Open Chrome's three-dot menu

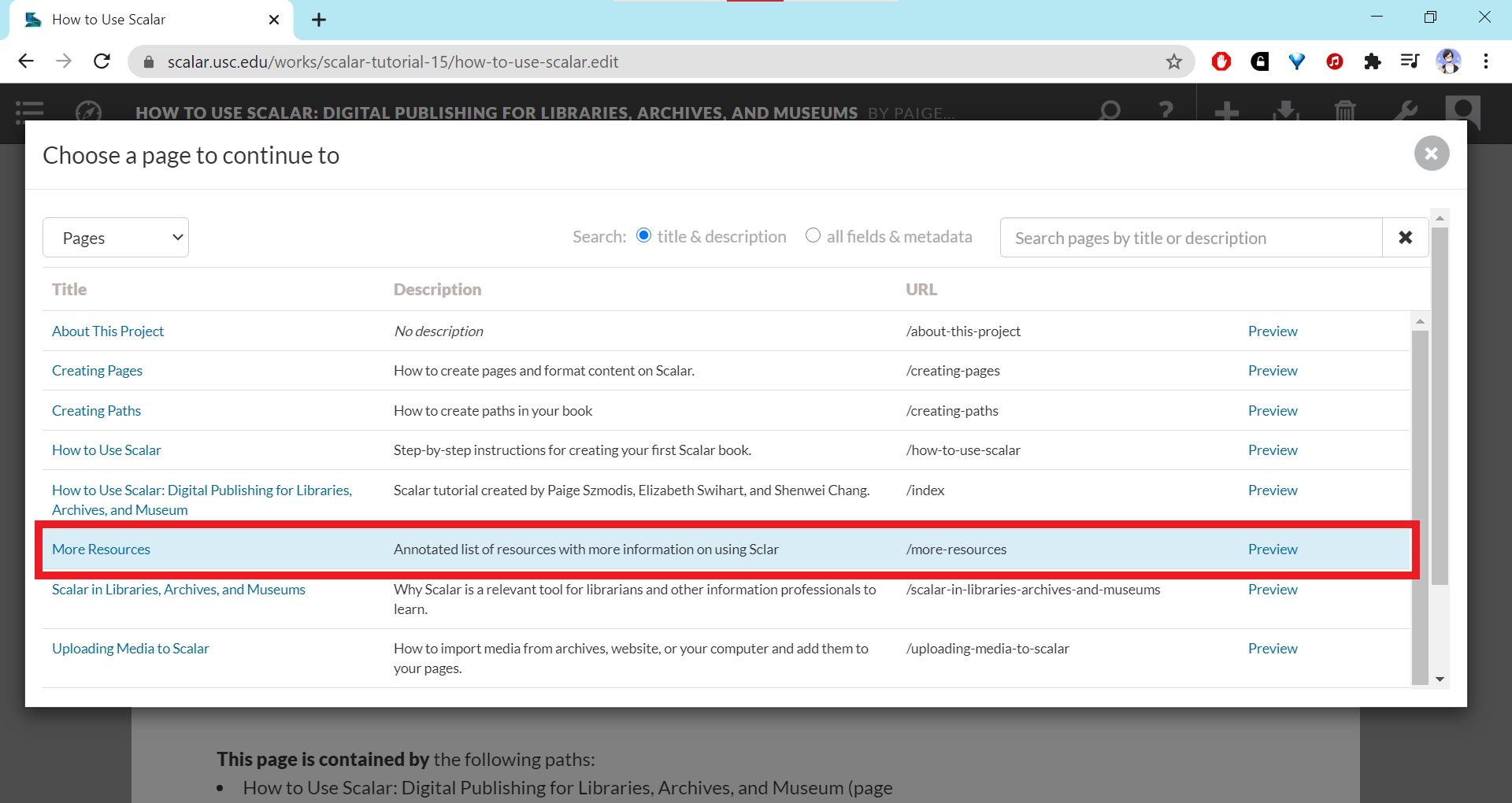pos(1485,61)
